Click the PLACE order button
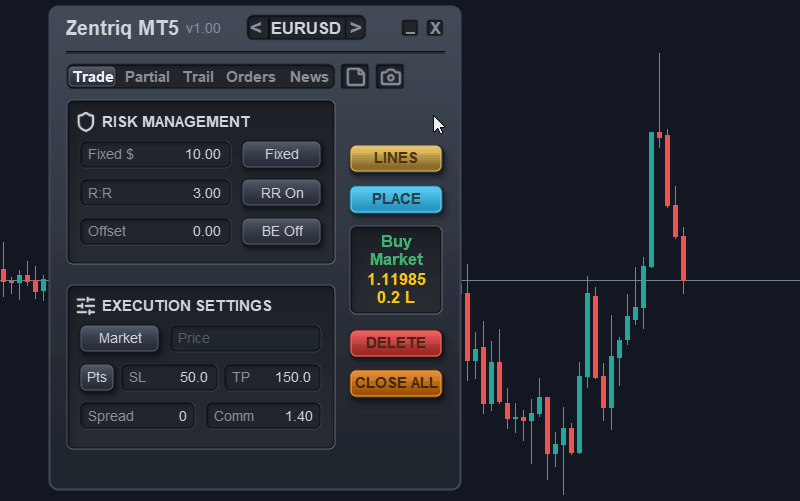 [396, 199]
